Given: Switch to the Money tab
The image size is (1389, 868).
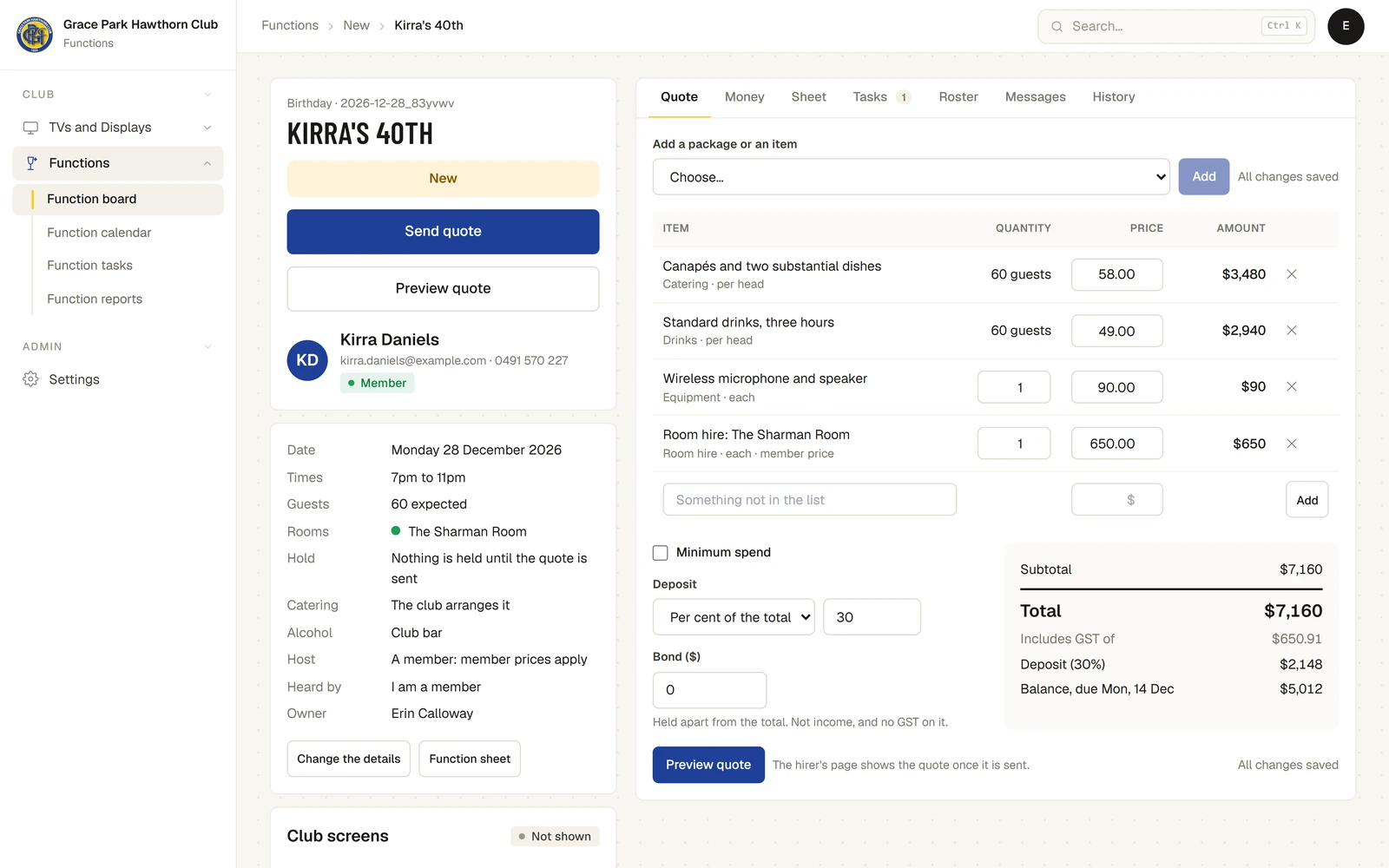Looking at the screenshot, I should click(745, 97).
